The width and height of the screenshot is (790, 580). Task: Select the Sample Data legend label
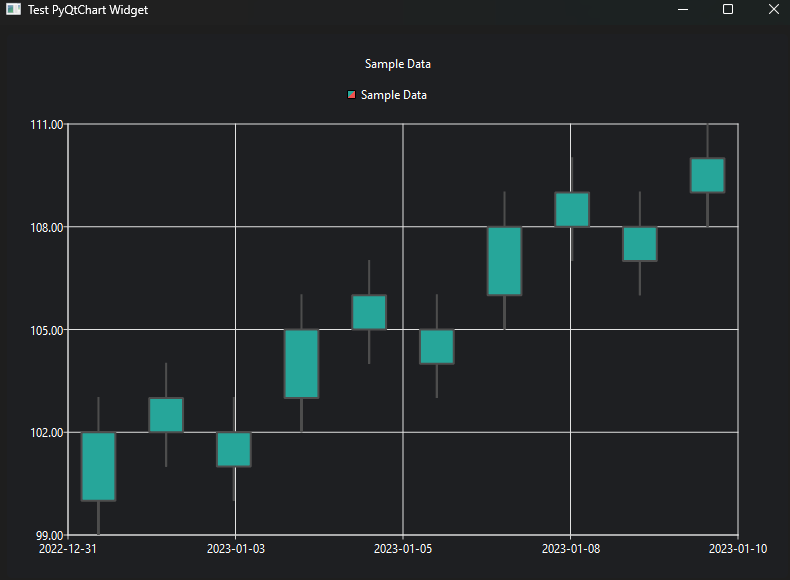point(393,95)
